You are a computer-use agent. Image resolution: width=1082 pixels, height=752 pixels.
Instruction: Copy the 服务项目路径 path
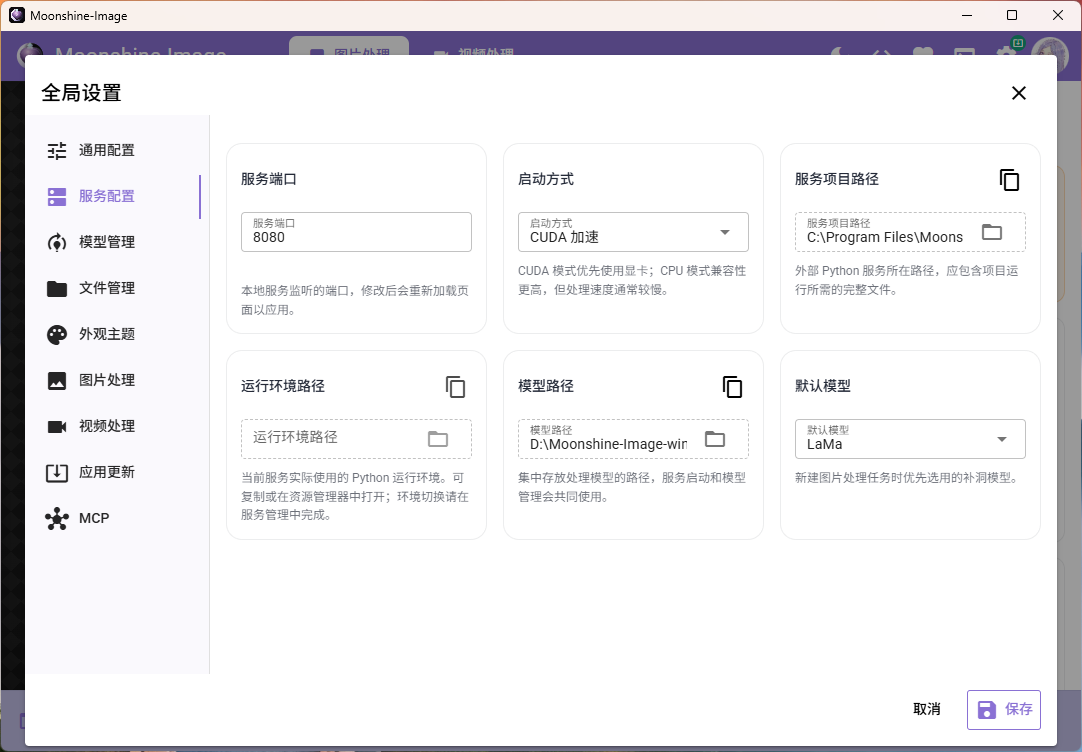pyautogui.click(x=1009, y=180)
